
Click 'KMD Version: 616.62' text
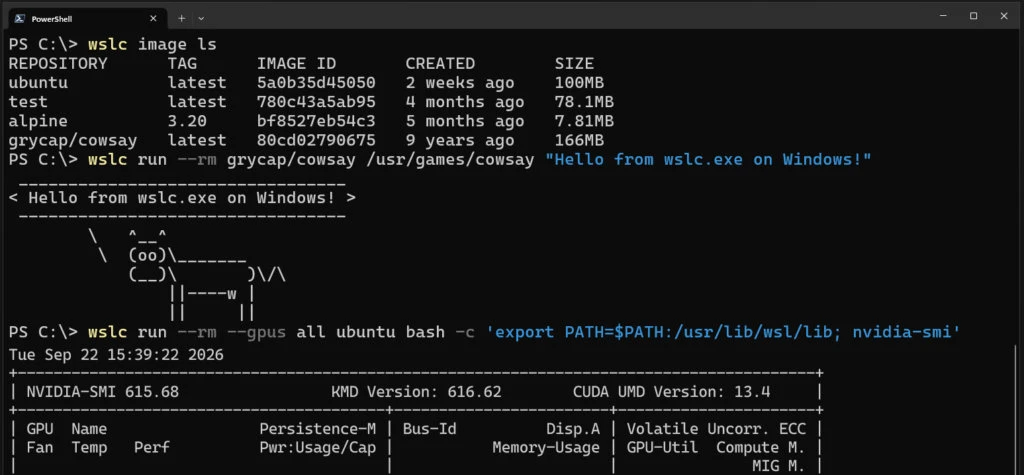416,392
